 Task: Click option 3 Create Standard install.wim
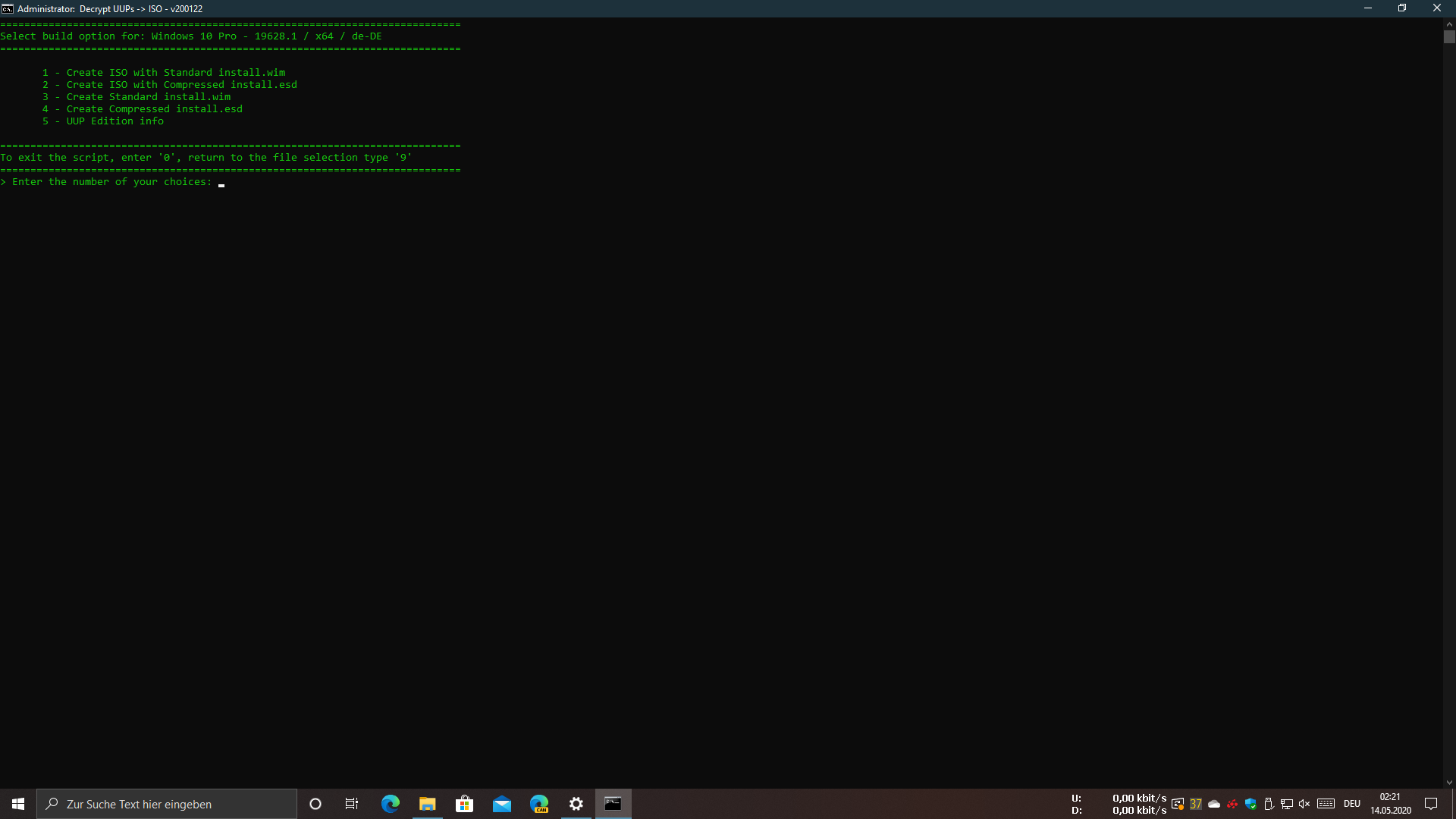136,97
